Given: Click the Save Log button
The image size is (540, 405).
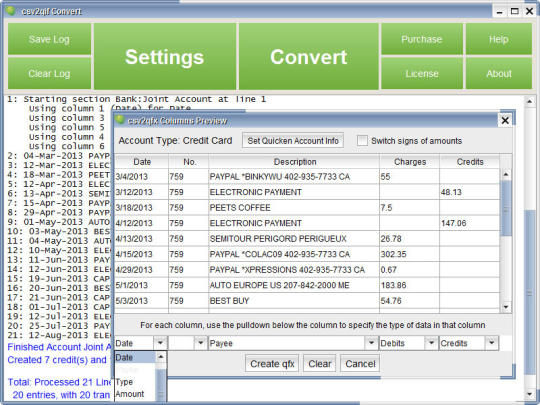Looking at the screenshot, I should pos(49,39).
